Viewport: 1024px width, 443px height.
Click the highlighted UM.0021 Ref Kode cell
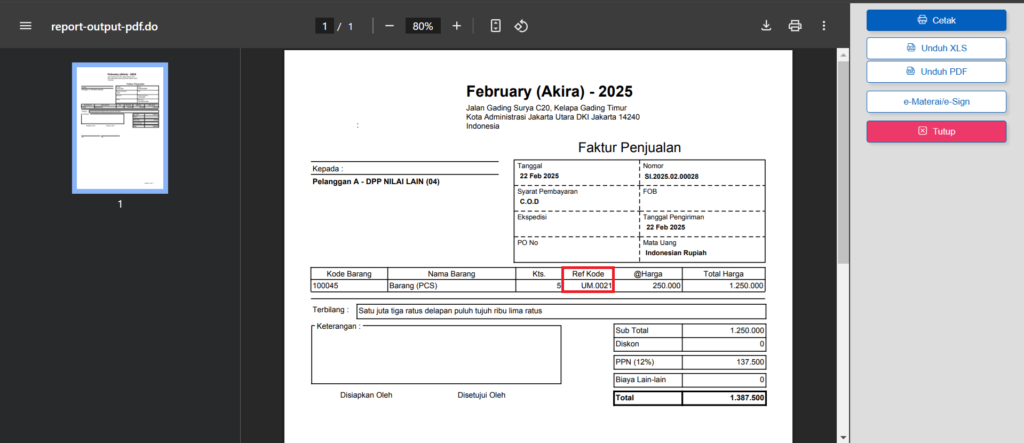[x=588, y=285]
